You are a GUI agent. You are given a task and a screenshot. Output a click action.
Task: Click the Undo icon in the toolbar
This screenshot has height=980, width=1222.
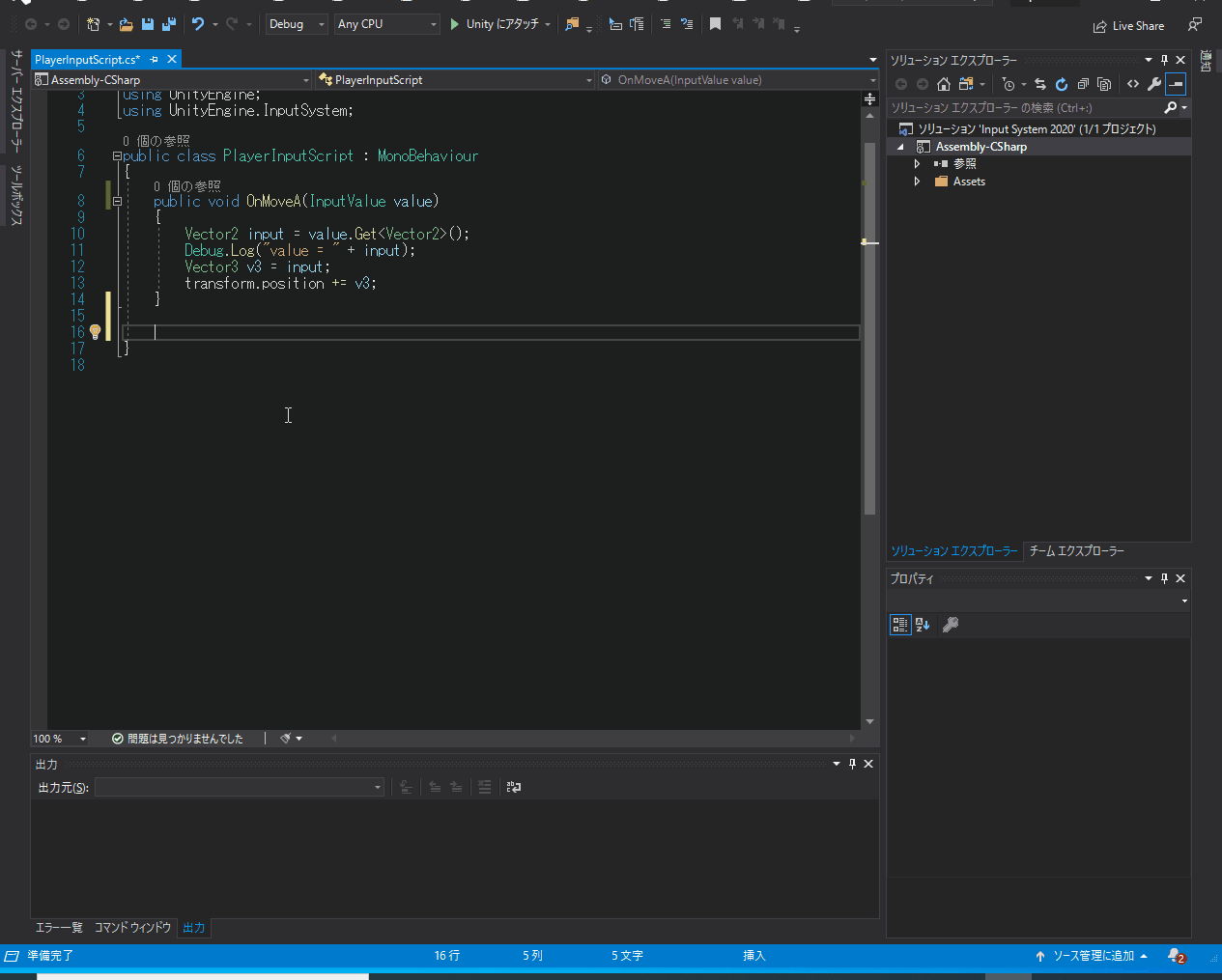coord(197,24)
